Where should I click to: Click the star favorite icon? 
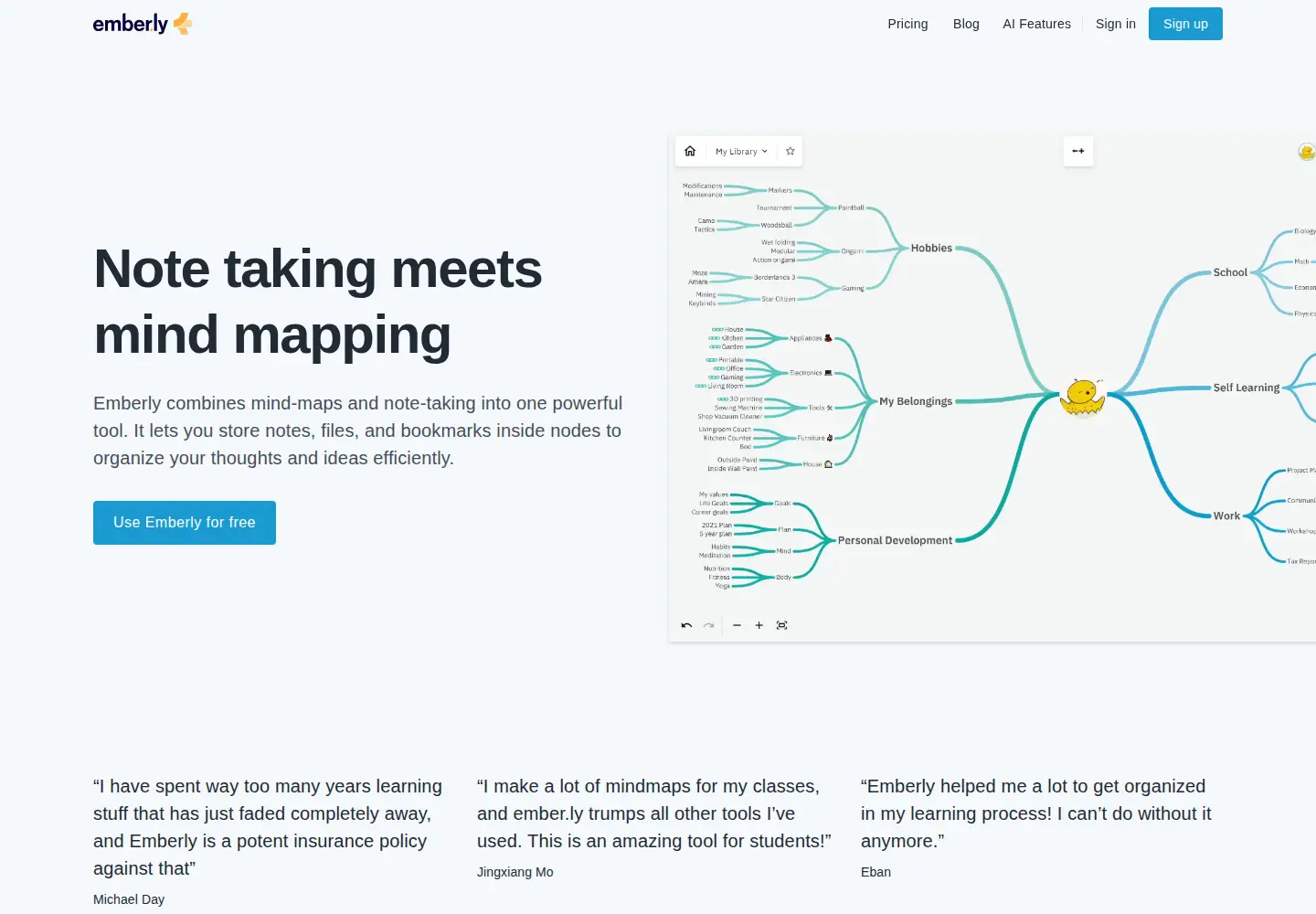tap(791, 151)
